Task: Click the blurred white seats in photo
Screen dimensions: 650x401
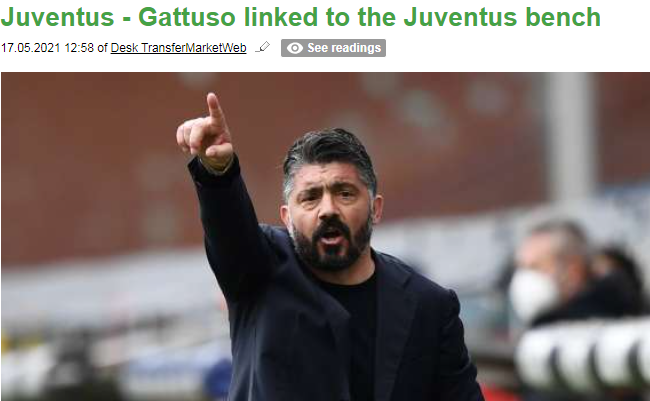Action: (585, 357)
